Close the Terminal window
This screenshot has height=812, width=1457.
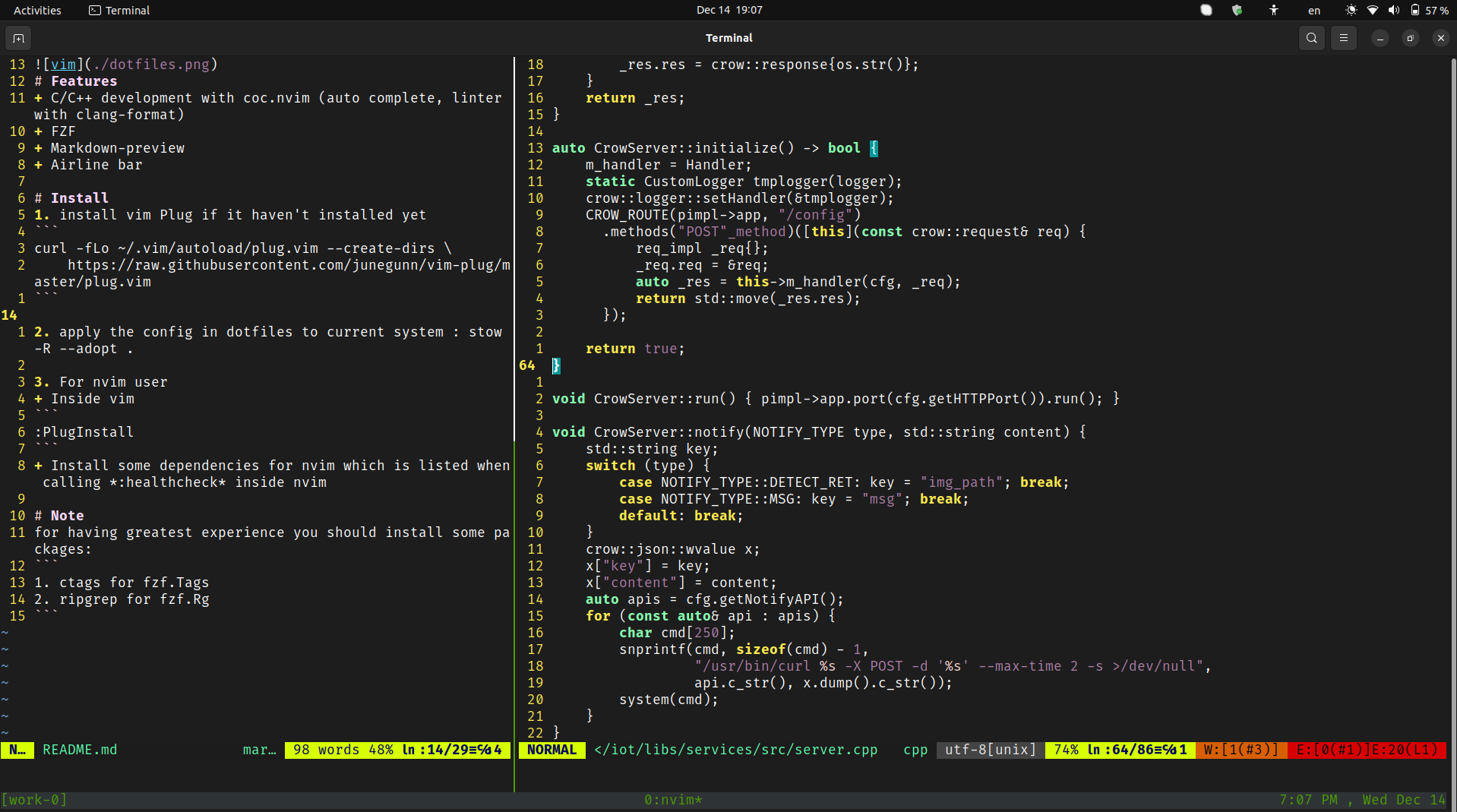pyautogui.click(x=1440, y=38)
